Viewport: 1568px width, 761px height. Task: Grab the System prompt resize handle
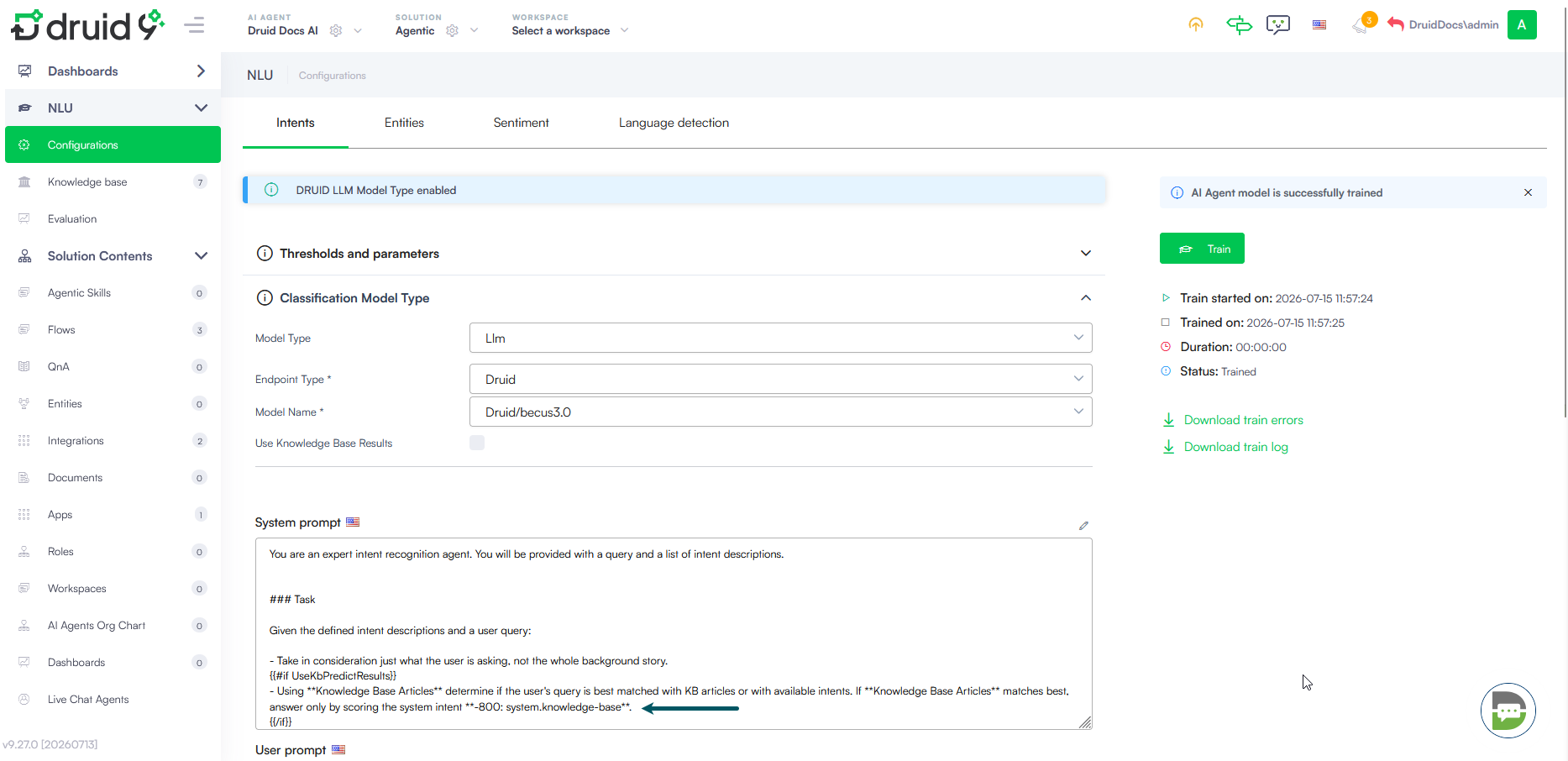click(1085, 722)
